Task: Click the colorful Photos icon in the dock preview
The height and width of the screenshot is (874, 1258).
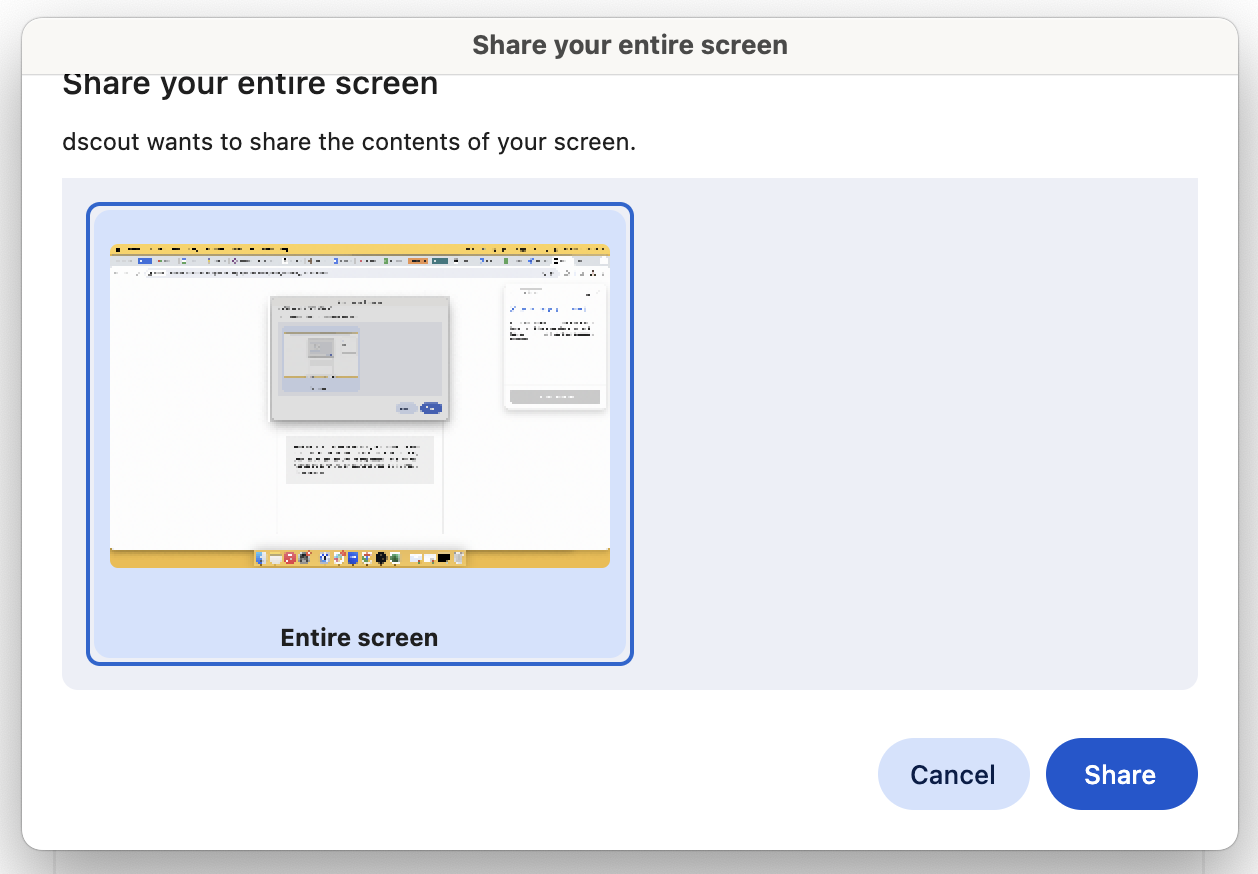Action: [339, 558]
